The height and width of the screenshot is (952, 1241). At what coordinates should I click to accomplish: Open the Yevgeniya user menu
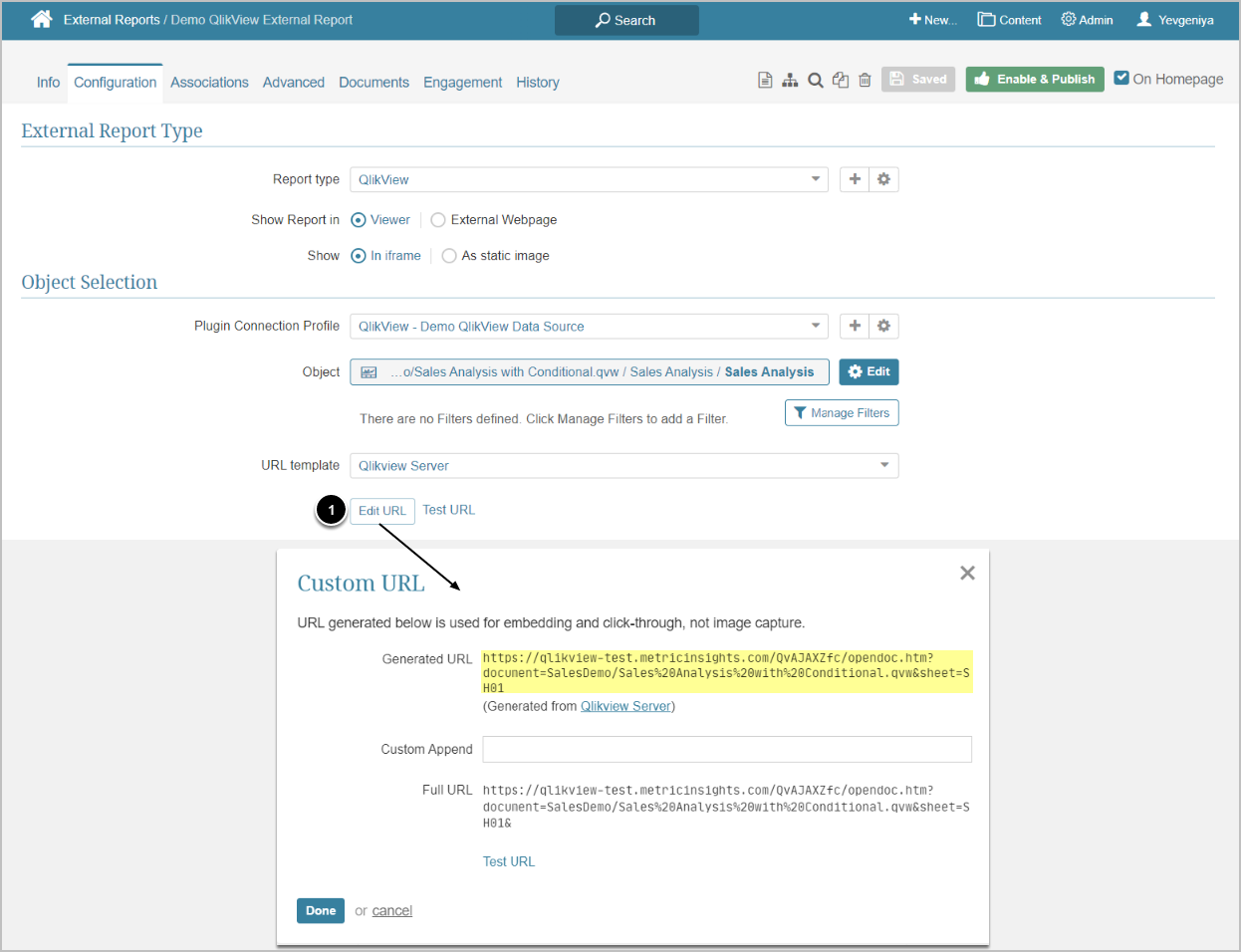(1175, 20)
